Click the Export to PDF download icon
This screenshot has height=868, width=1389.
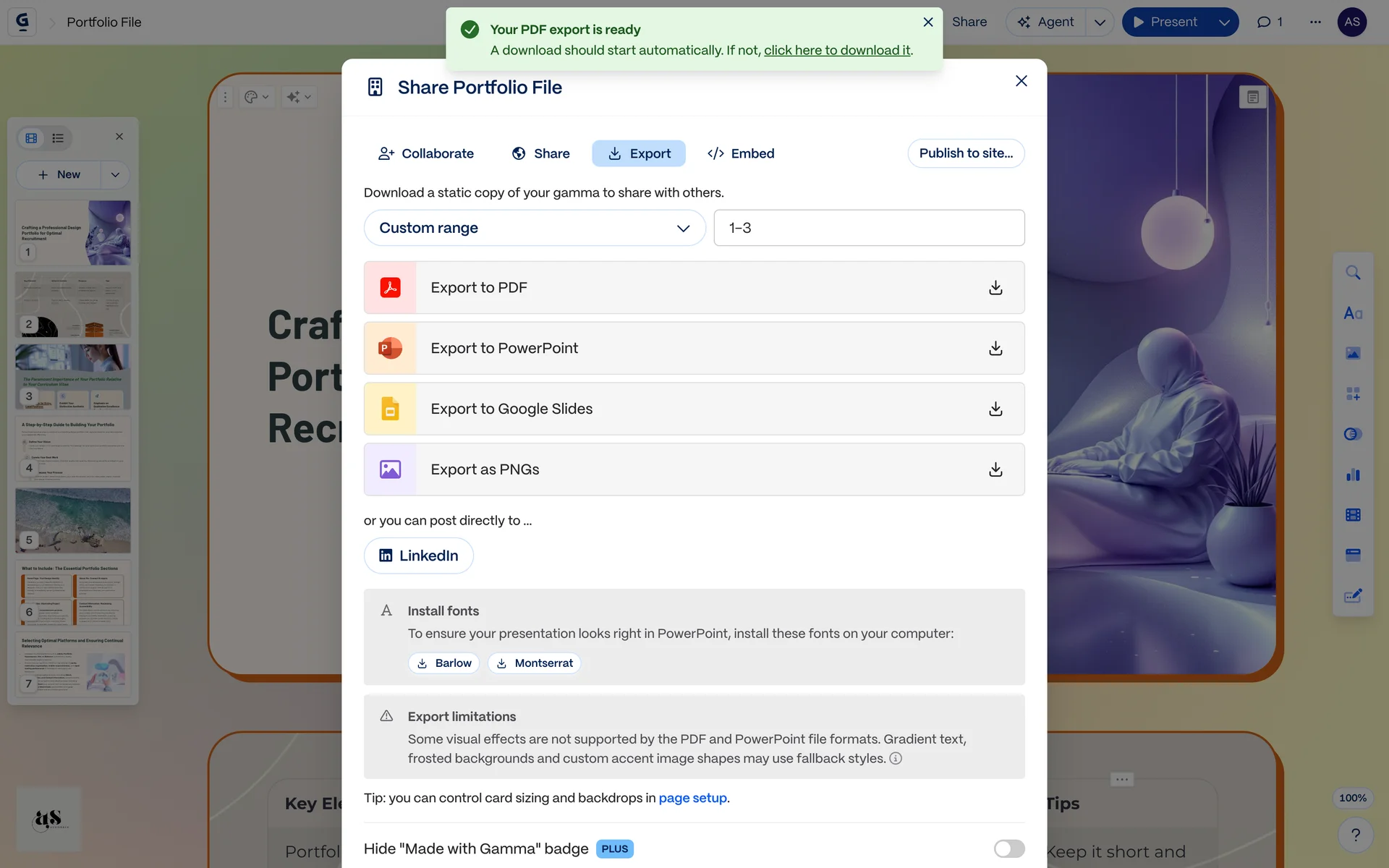point(995,288)
